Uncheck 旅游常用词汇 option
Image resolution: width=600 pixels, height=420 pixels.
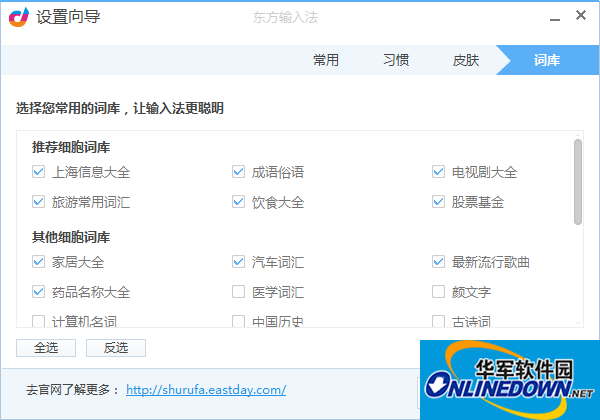point(38,202)
